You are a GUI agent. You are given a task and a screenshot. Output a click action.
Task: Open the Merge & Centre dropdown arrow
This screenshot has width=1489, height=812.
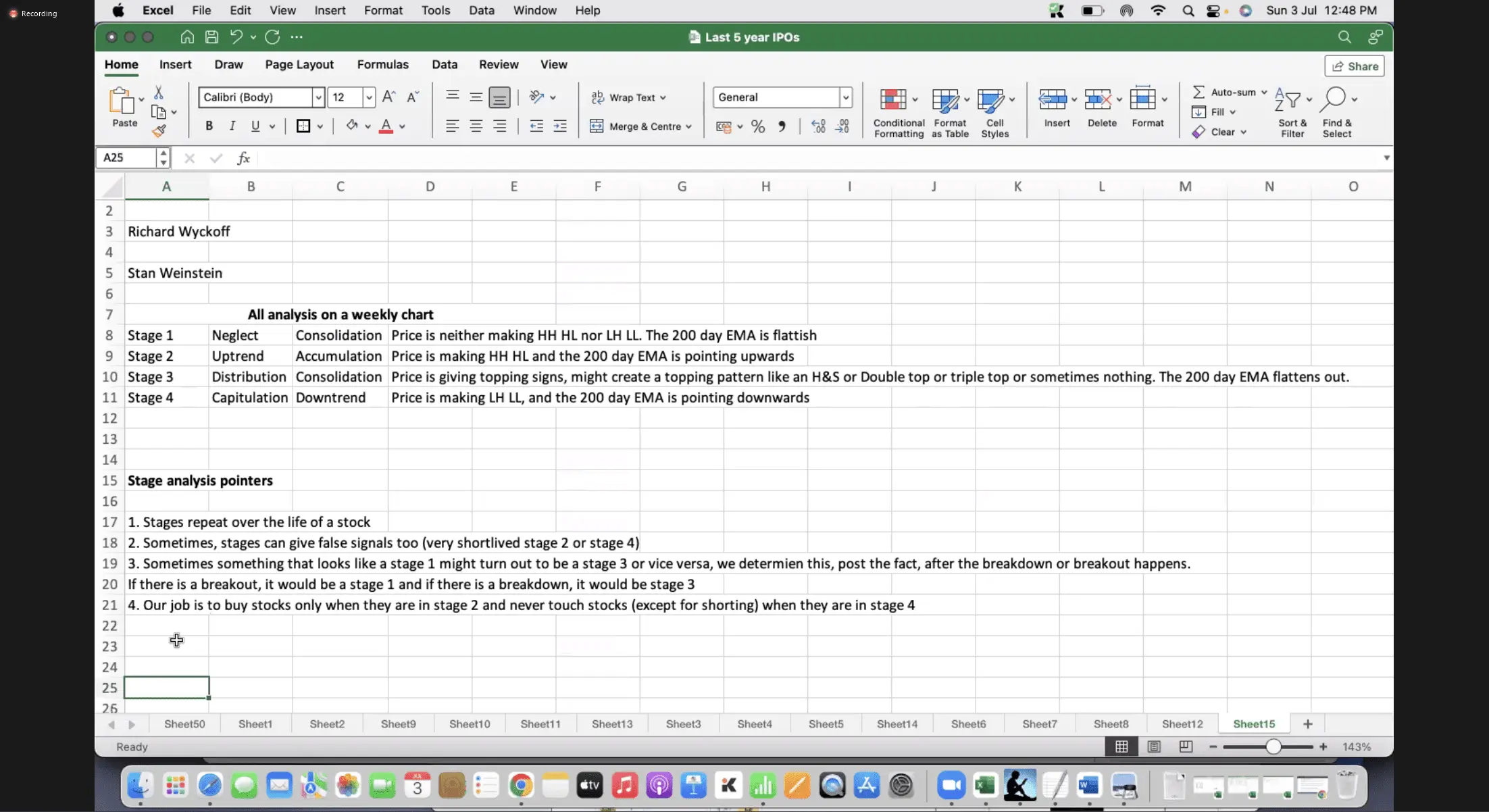point(688,126)
